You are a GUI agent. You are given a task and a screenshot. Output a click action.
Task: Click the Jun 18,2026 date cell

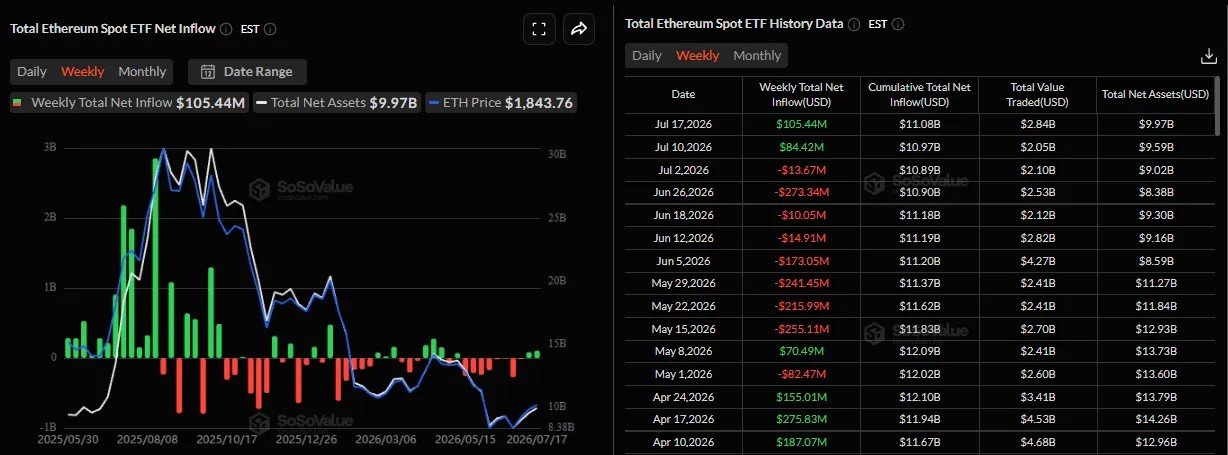683,214
